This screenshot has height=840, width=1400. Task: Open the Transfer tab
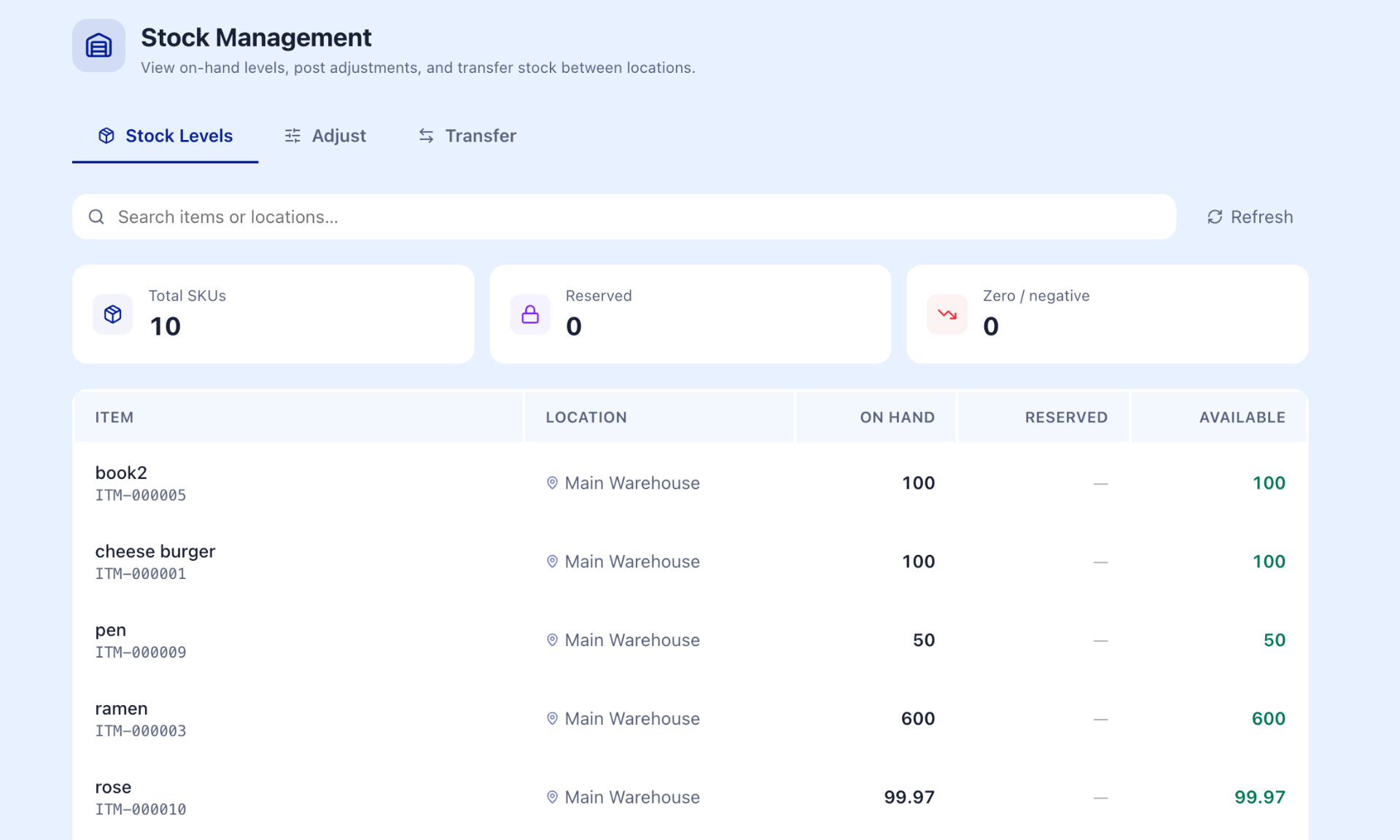click(467, 136)
